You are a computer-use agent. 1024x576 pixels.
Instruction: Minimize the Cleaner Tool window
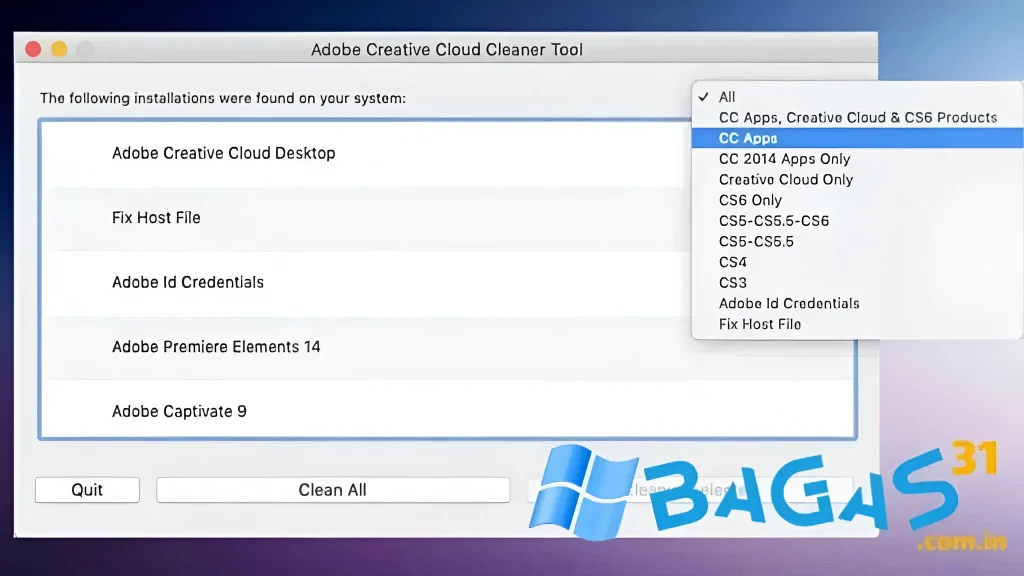click(x=59, y=50)
